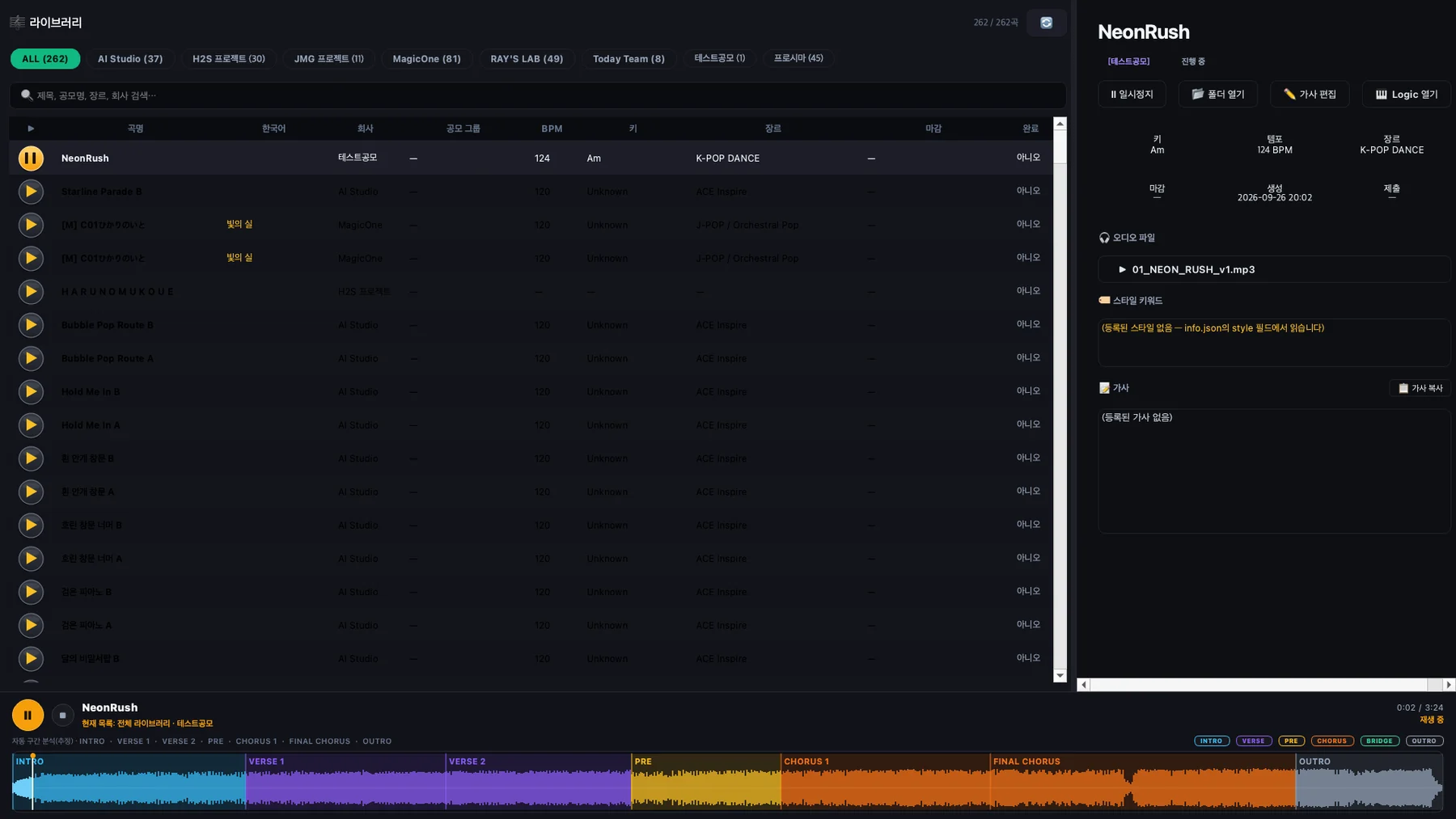1456x819 pixels.
Task: Sort the table by 장르 column header
Action: tap(773, 129)
